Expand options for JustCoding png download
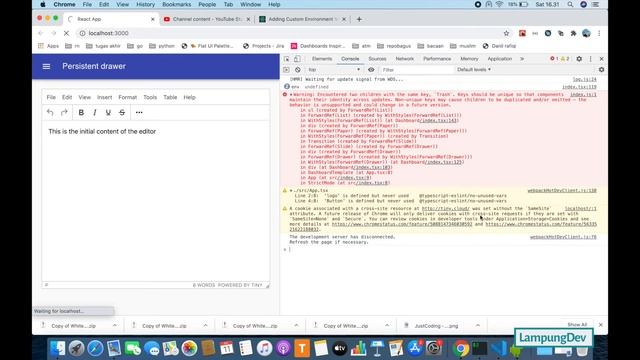The height and width of the screenshot is (360, 640). coord(478,325)
